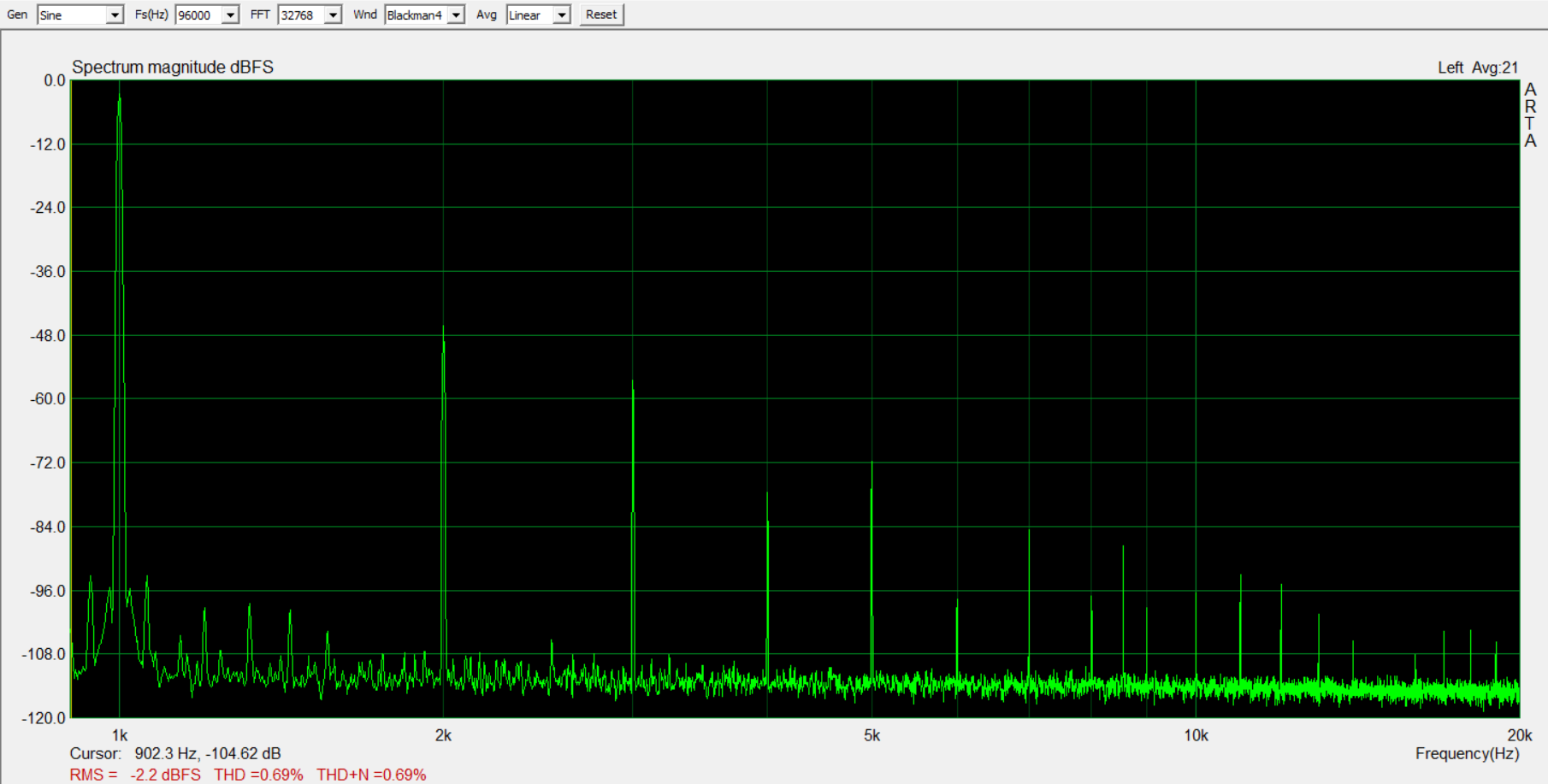The width and height of the screenshot is (1548, 784).
Task: Click the 'RMS = -2.2 dBFS' readout
Action: pos(135,775)
